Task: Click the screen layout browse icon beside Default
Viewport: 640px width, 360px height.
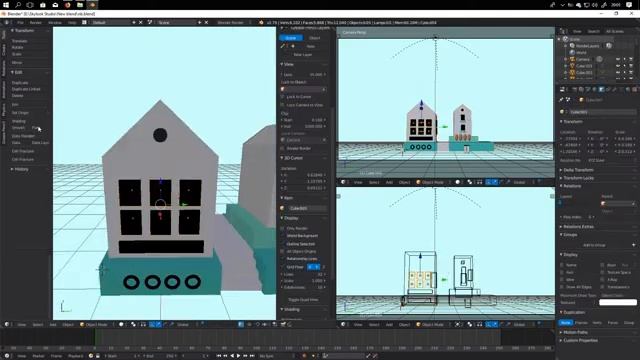Action: (84, 22)
